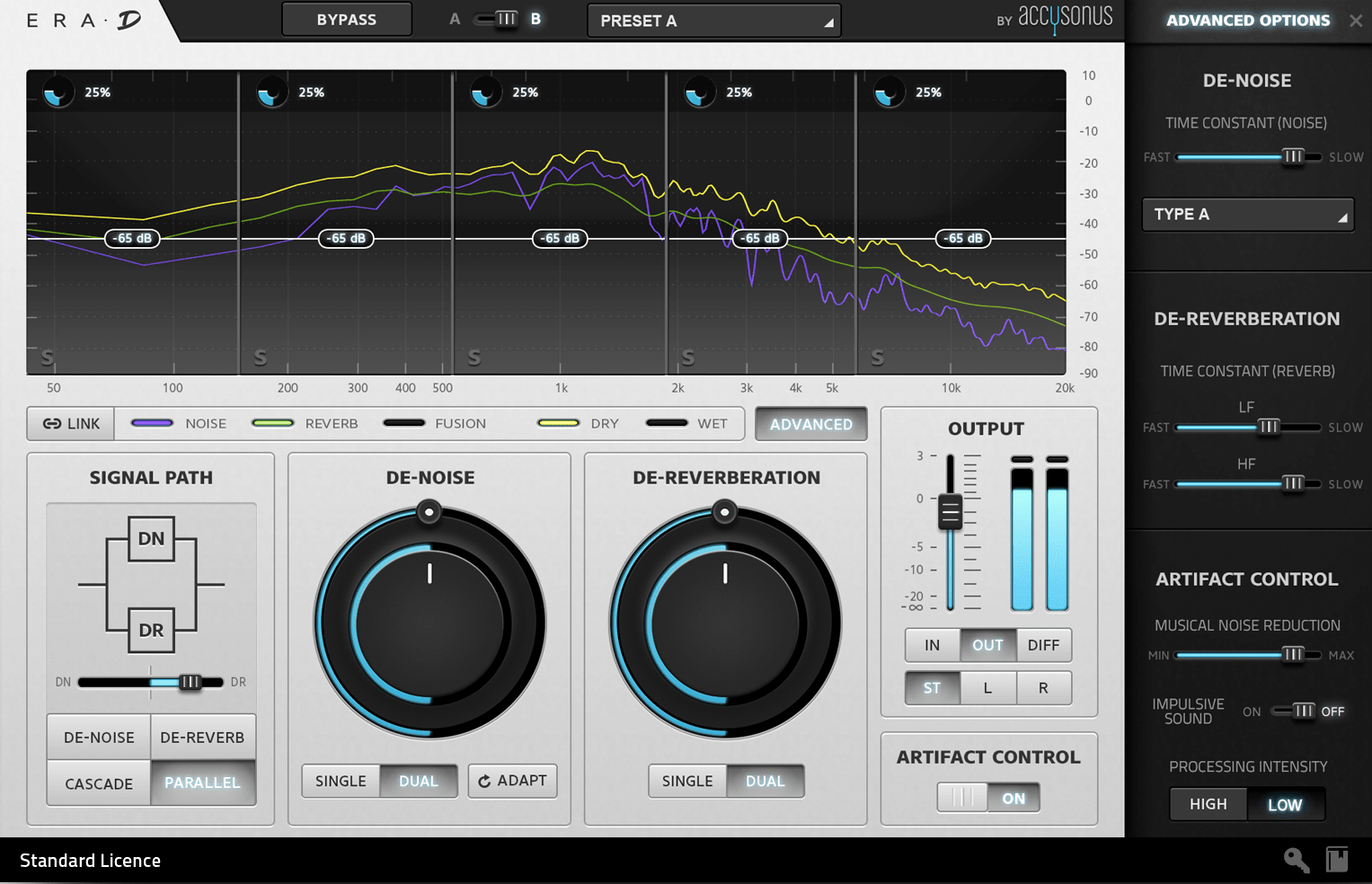Collapse the Advanced Options panel
The height and width of the screenshot is (884, 1372).
point(1356,21)
